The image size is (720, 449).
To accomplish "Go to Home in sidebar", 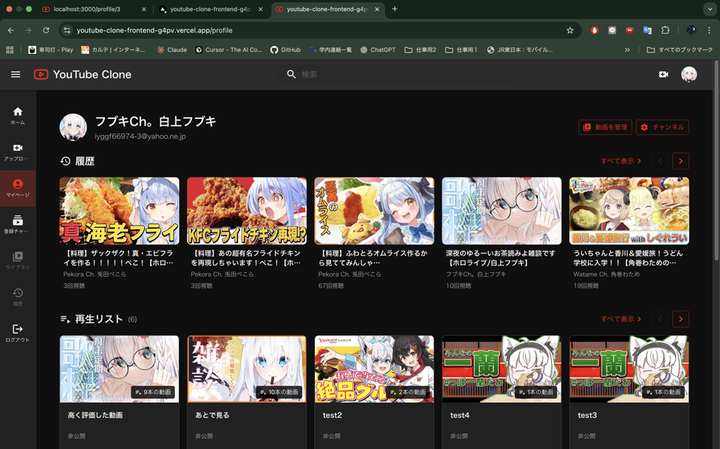I will pyautogui.click(x=17, y=116).
